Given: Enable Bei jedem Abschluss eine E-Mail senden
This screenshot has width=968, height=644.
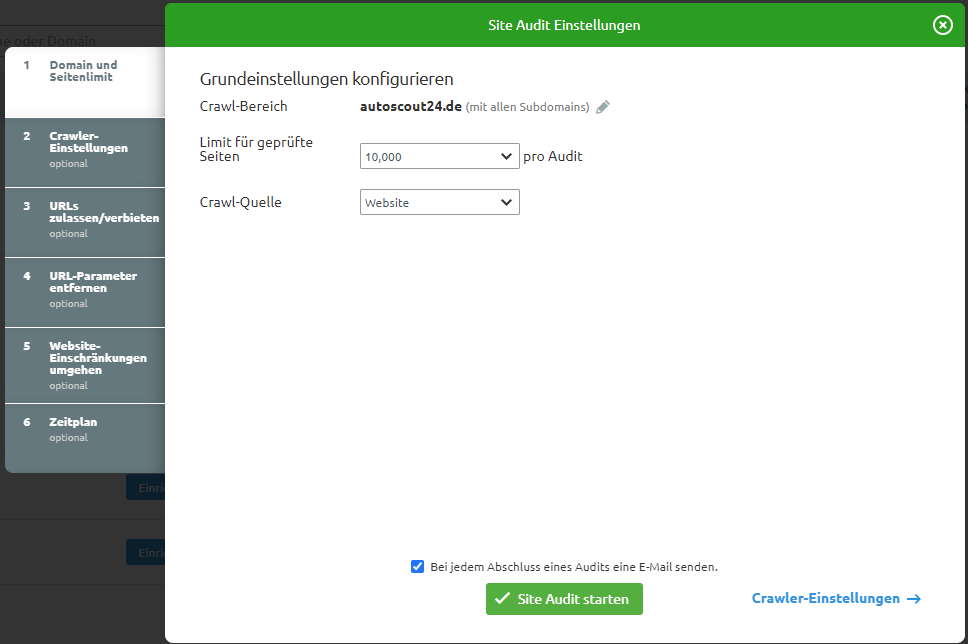Looking at the screenshot, I should 417,566.
